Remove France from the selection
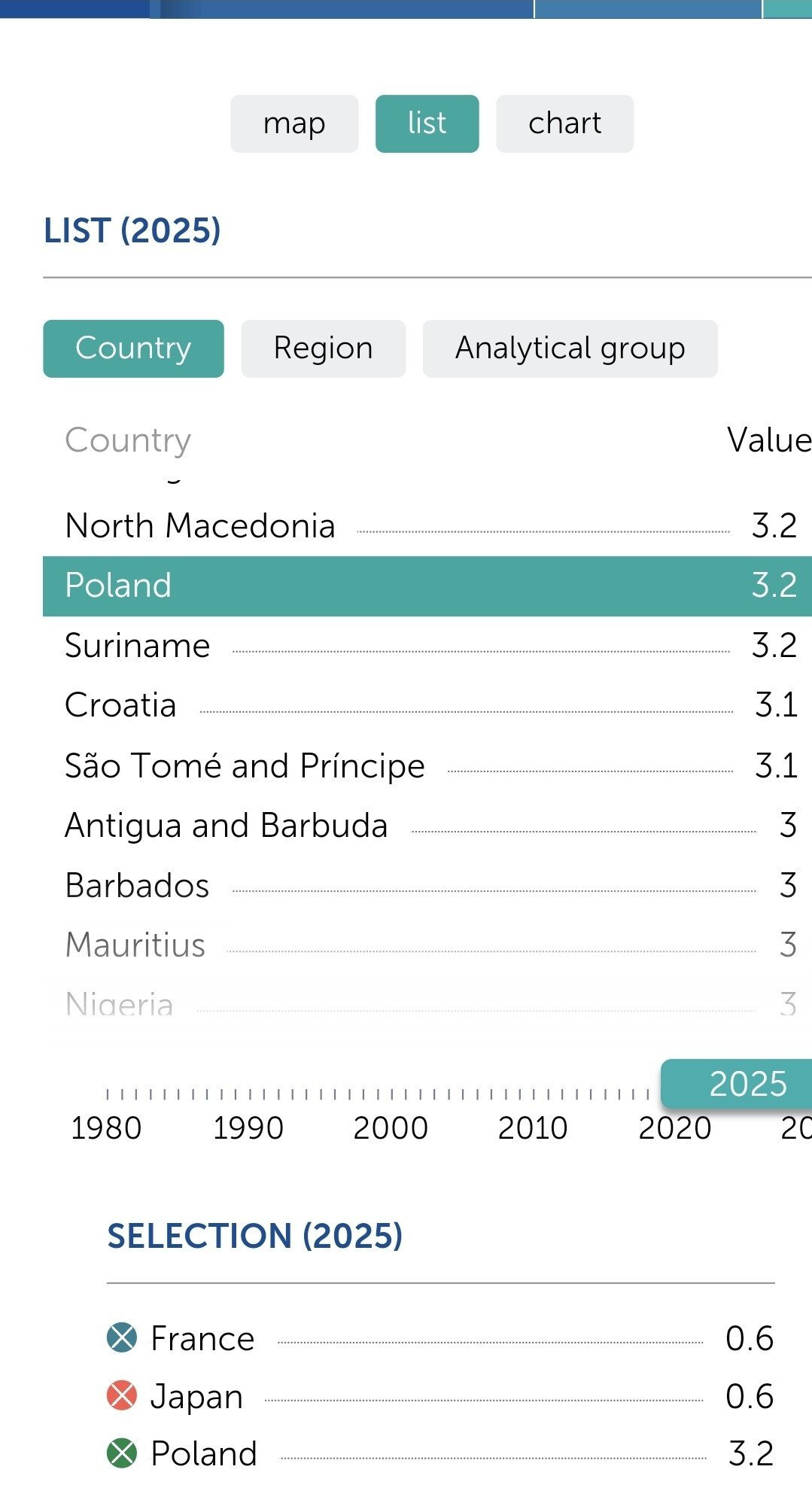 122,1337
